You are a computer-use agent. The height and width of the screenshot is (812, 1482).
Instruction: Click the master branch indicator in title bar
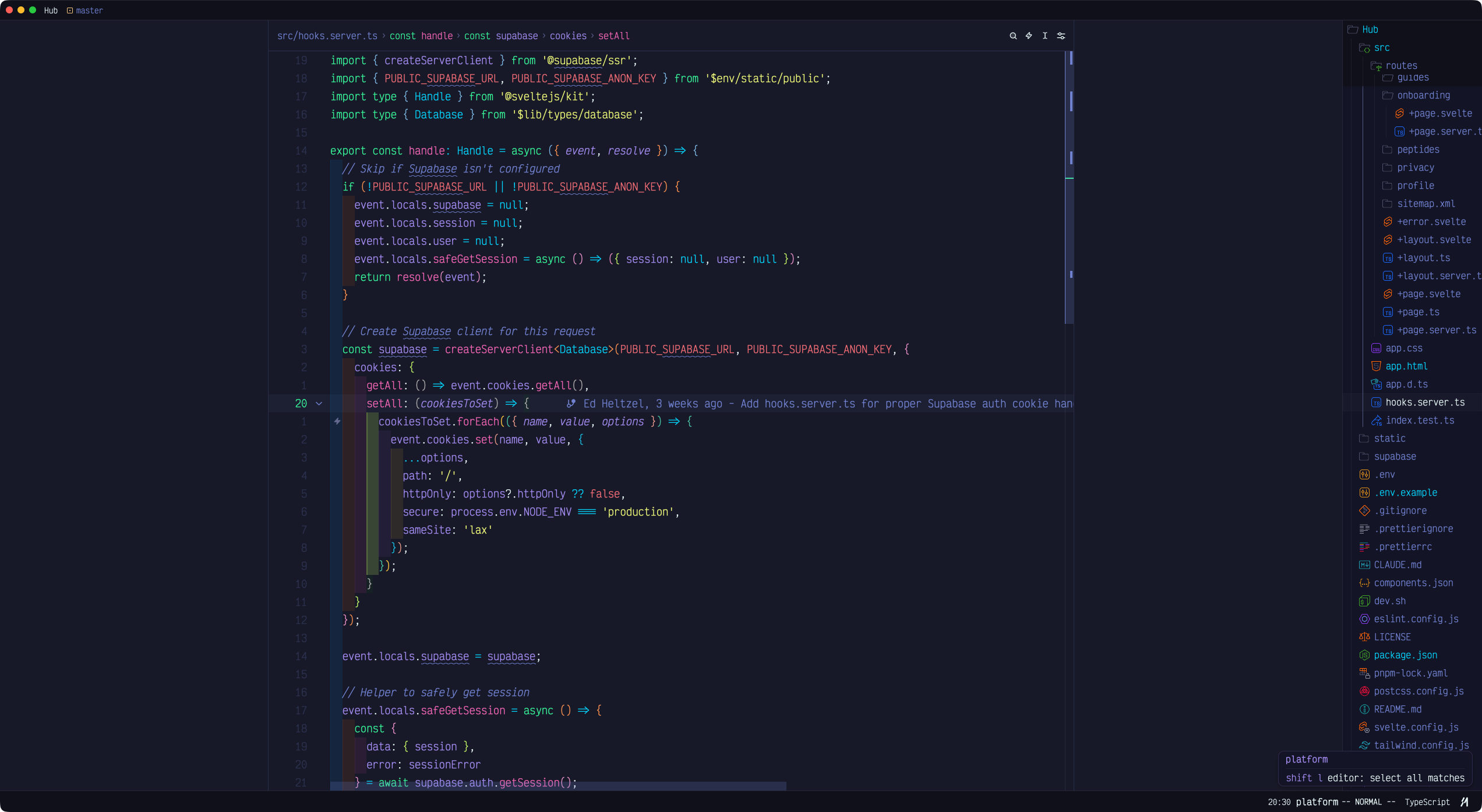tap(84, 10)
